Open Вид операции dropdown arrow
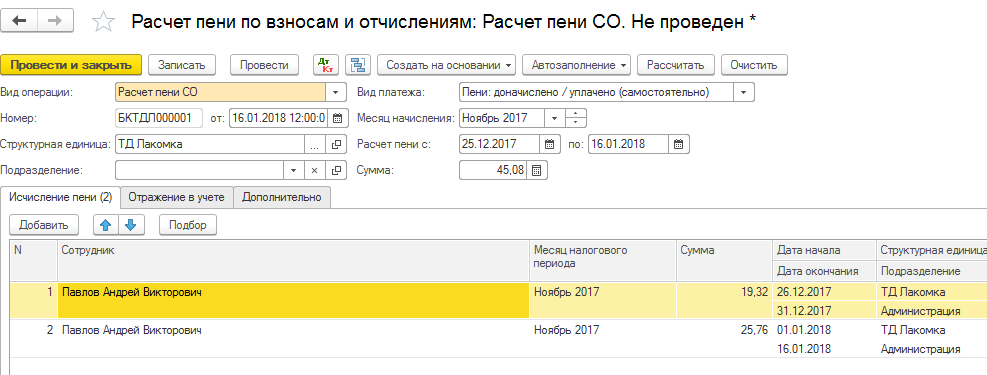This screenshot has height=375, width=987. pyautogui.click(x=336, y=92)
